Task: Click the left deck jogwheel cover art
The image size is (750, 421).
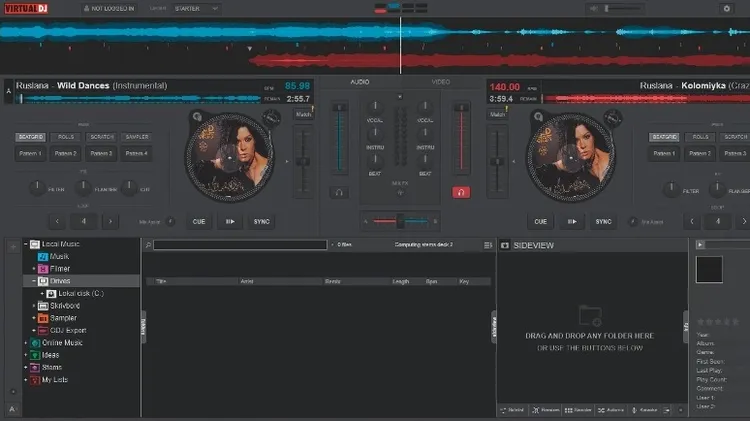Action: click(x=230, y=157)
